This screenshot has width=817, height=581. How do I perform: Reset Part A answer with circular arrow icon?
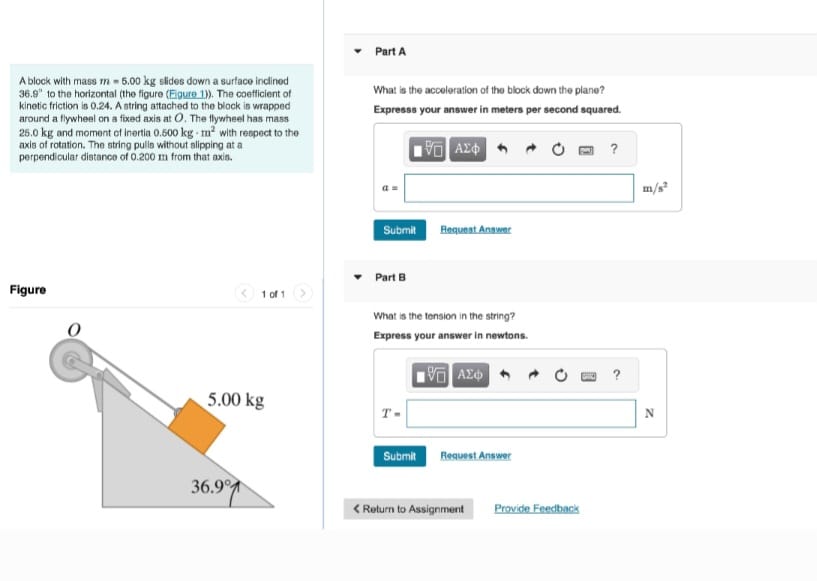pos(558,148)
